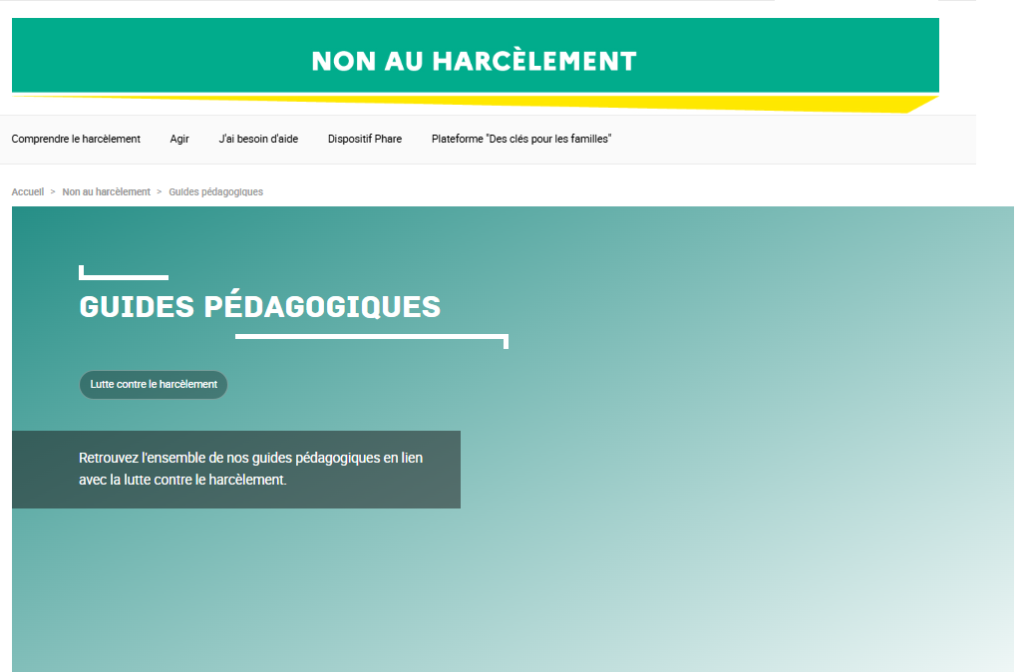Go to the Dispositif Phare section

click(364, 139)
